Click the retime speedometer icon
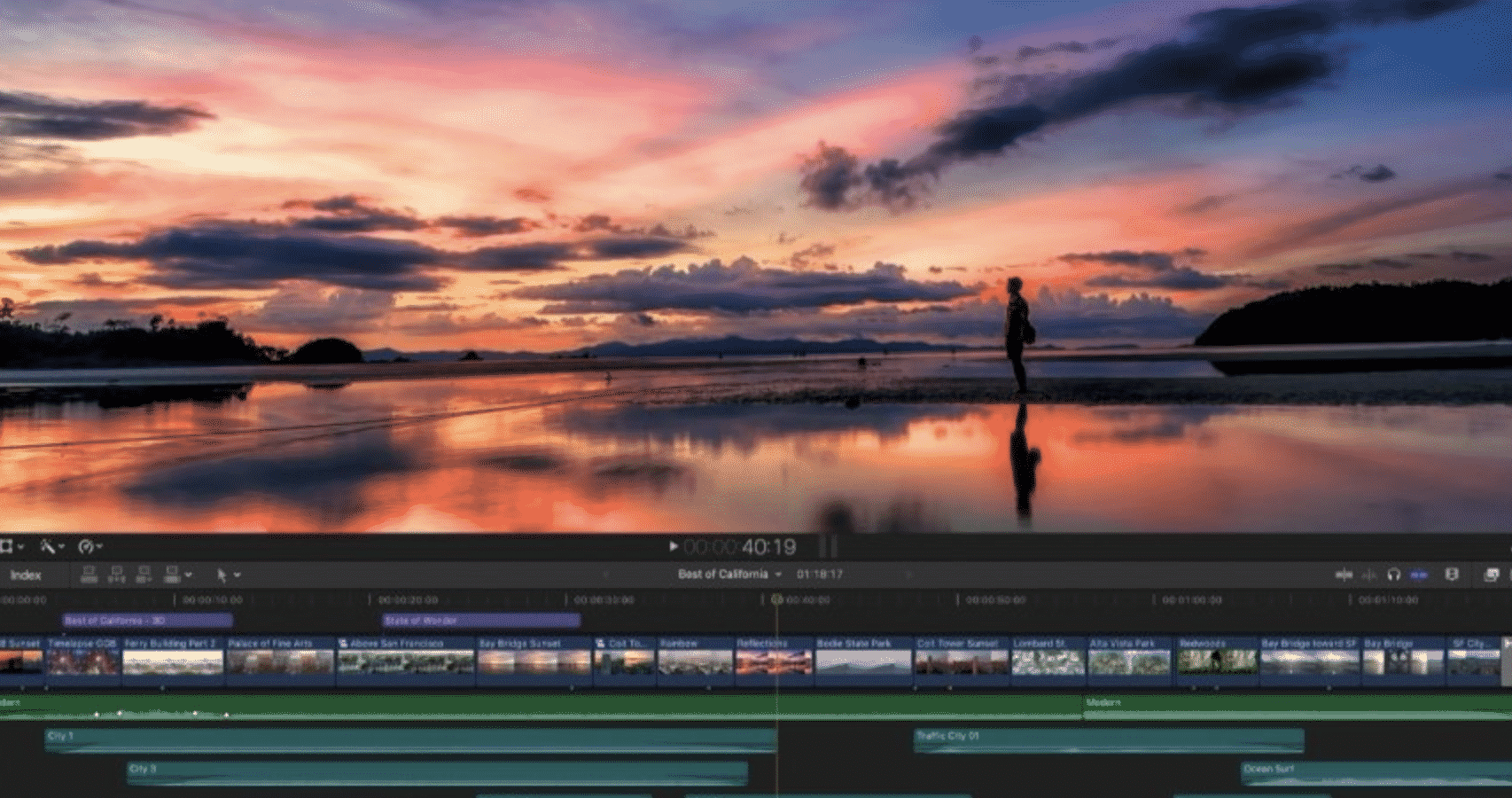 [86, 546]
